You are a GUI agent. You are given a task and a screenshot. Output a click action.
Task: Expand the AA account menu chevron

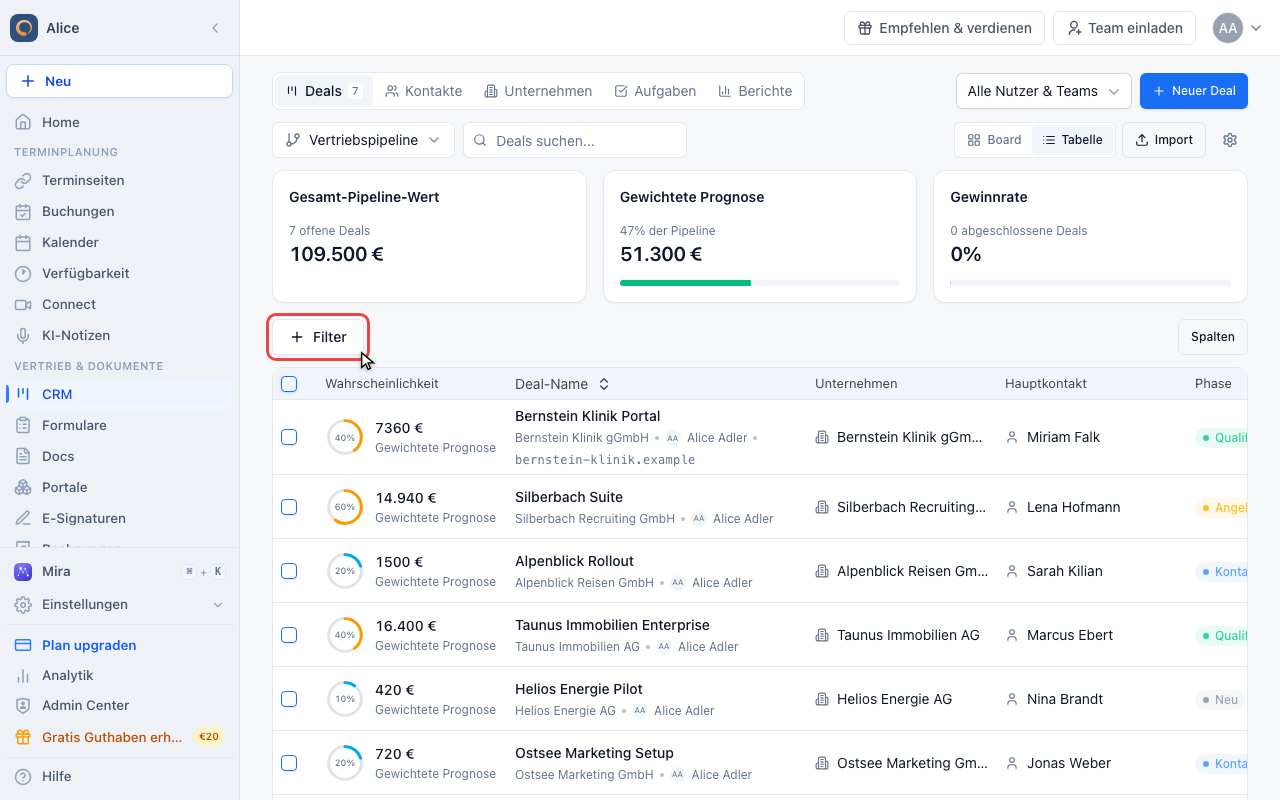point(1256,28)
